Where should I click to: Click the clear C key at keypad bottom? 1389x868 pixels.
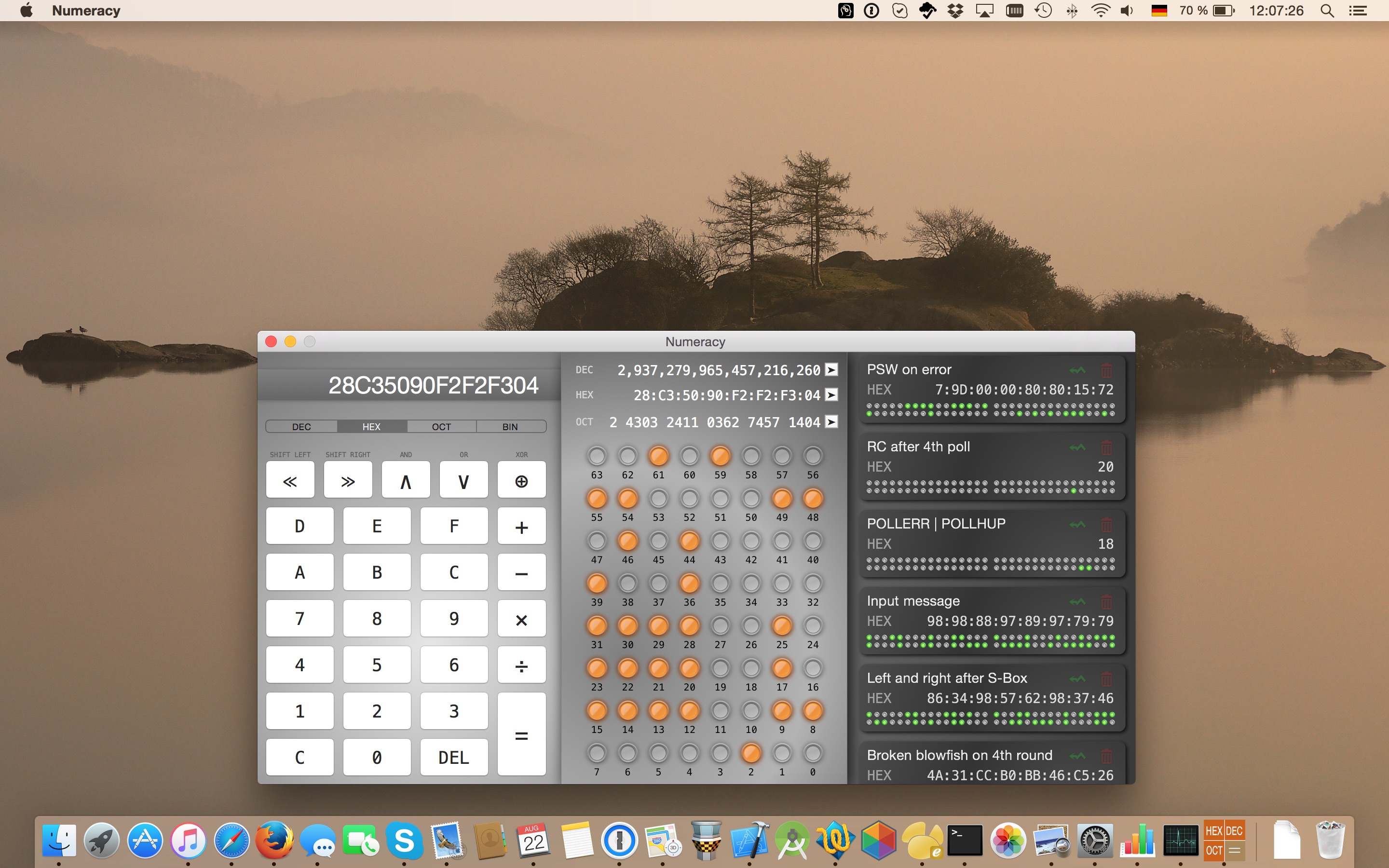[300, 757]
